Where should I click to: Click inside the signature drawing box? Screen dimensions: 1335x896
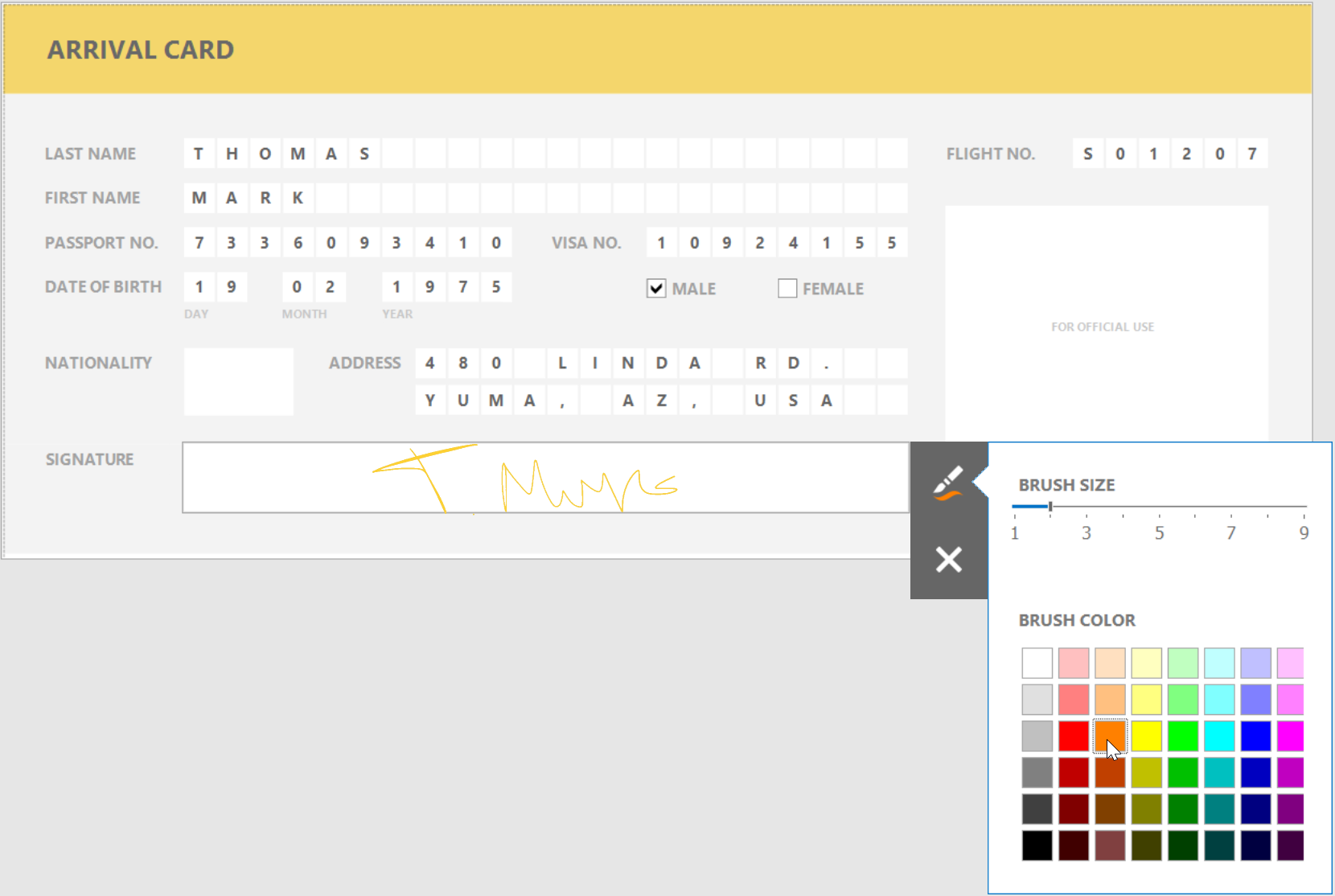pyautogui.click(x=545, y=477)
